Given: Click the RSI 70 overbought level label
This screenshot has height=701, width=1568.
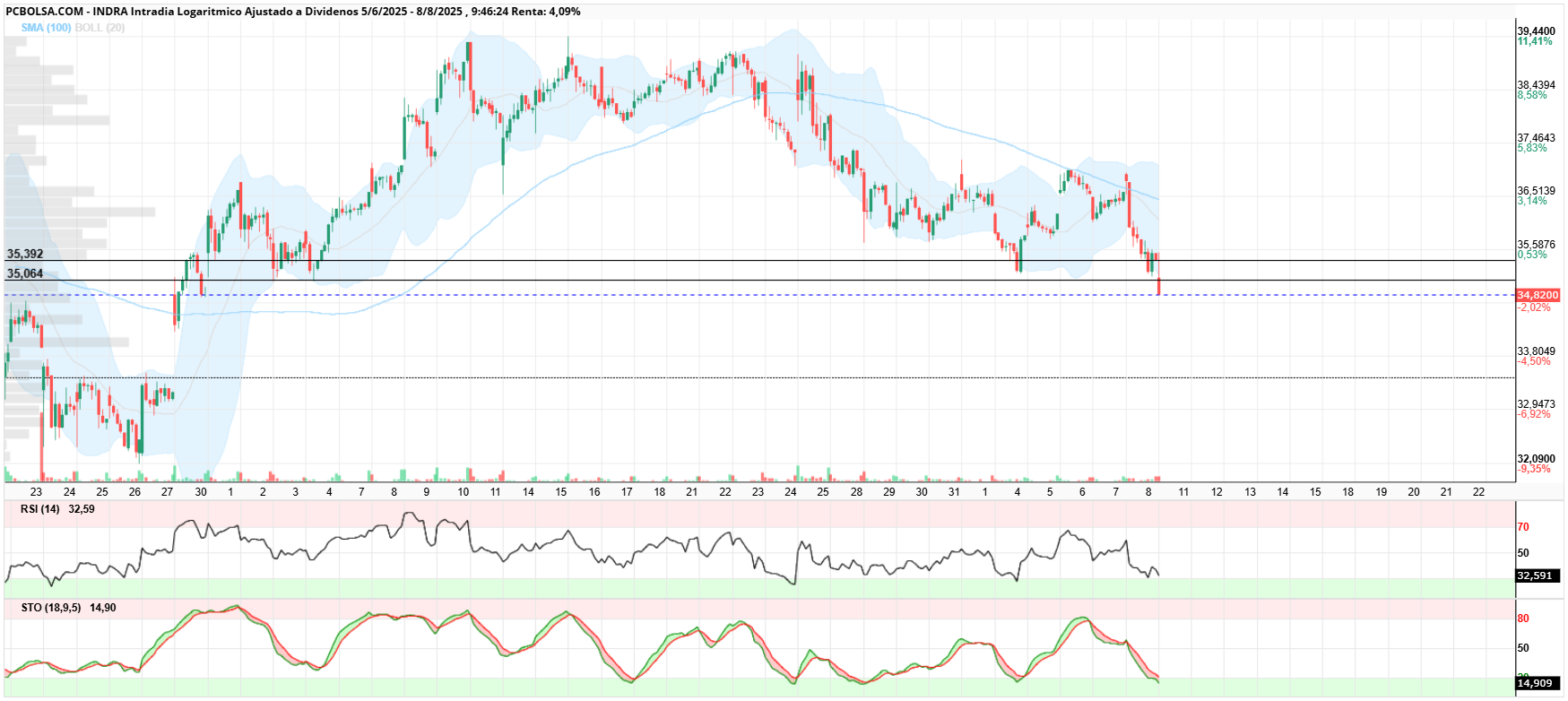Looking at the screenshot, I should (x=1523, y=527).
